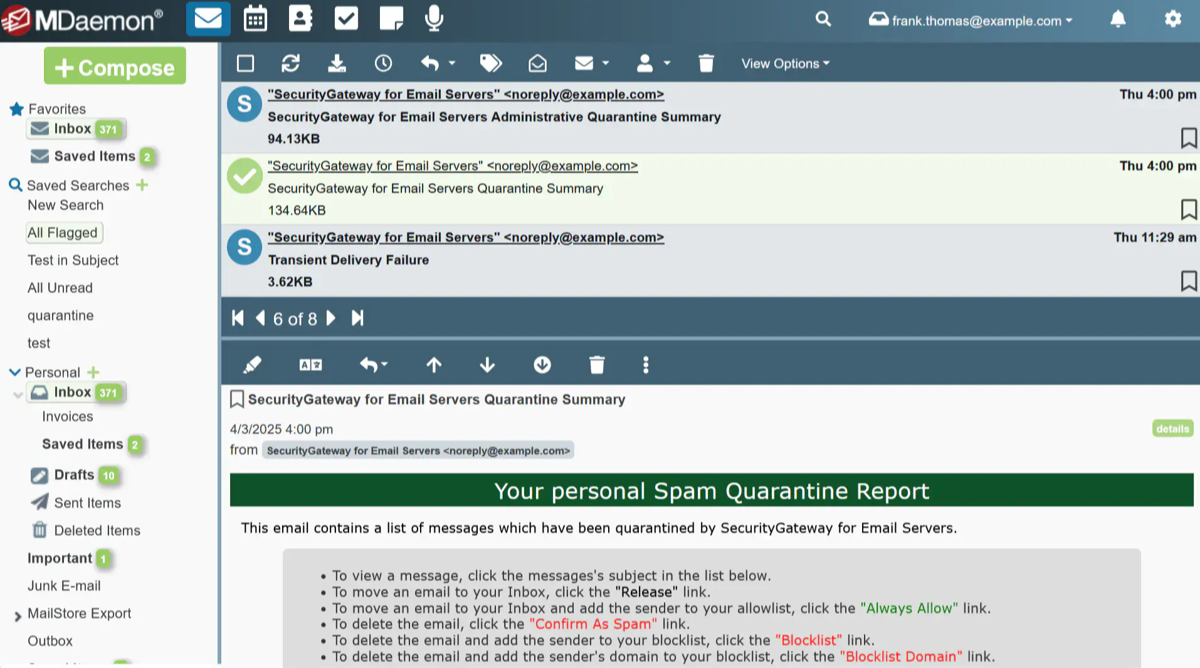Open the Calendar view icon

[x=255, y=19]
